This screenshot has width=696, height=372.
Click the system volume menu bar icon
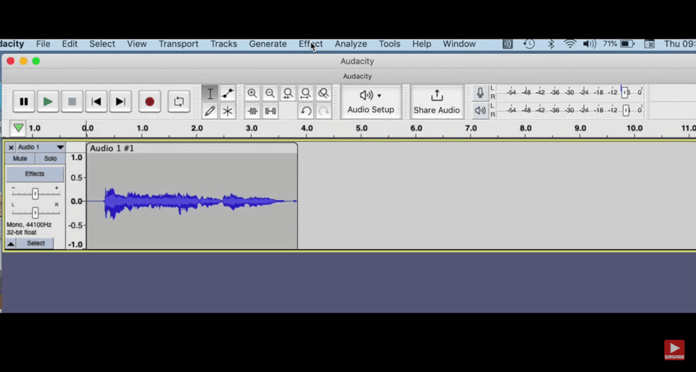pyautogui.click(x=589, y=44)
